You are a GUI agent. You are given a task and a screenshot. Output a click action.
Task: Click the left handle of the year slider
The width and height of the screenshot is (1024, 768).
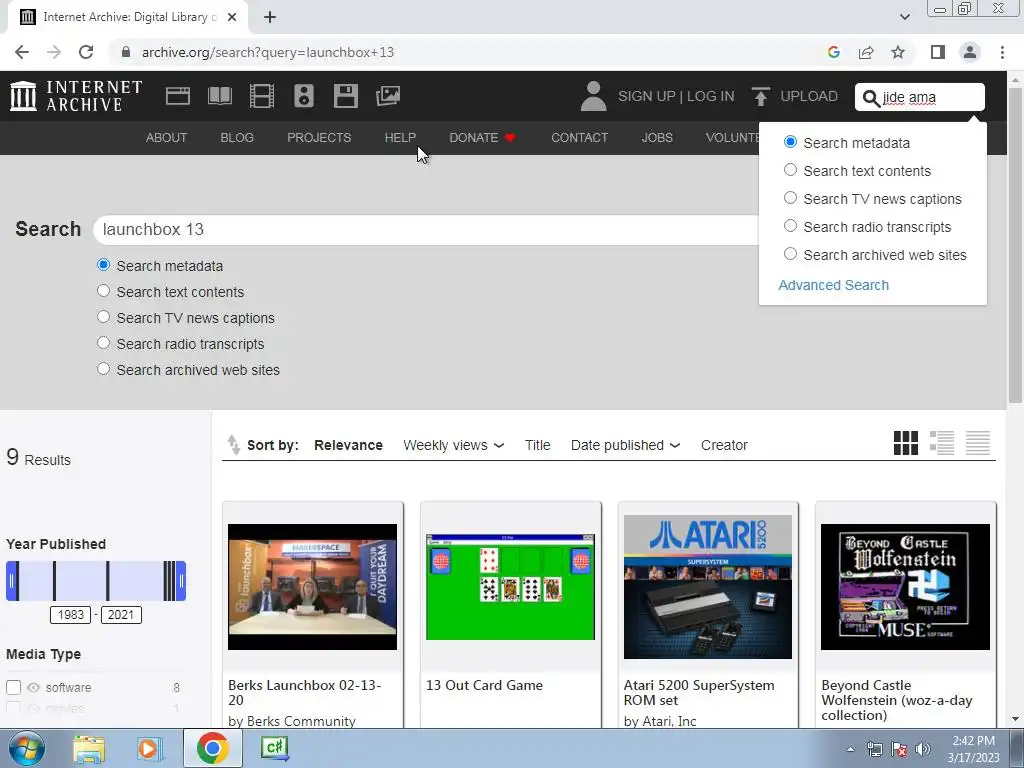(x=11, y=581)
